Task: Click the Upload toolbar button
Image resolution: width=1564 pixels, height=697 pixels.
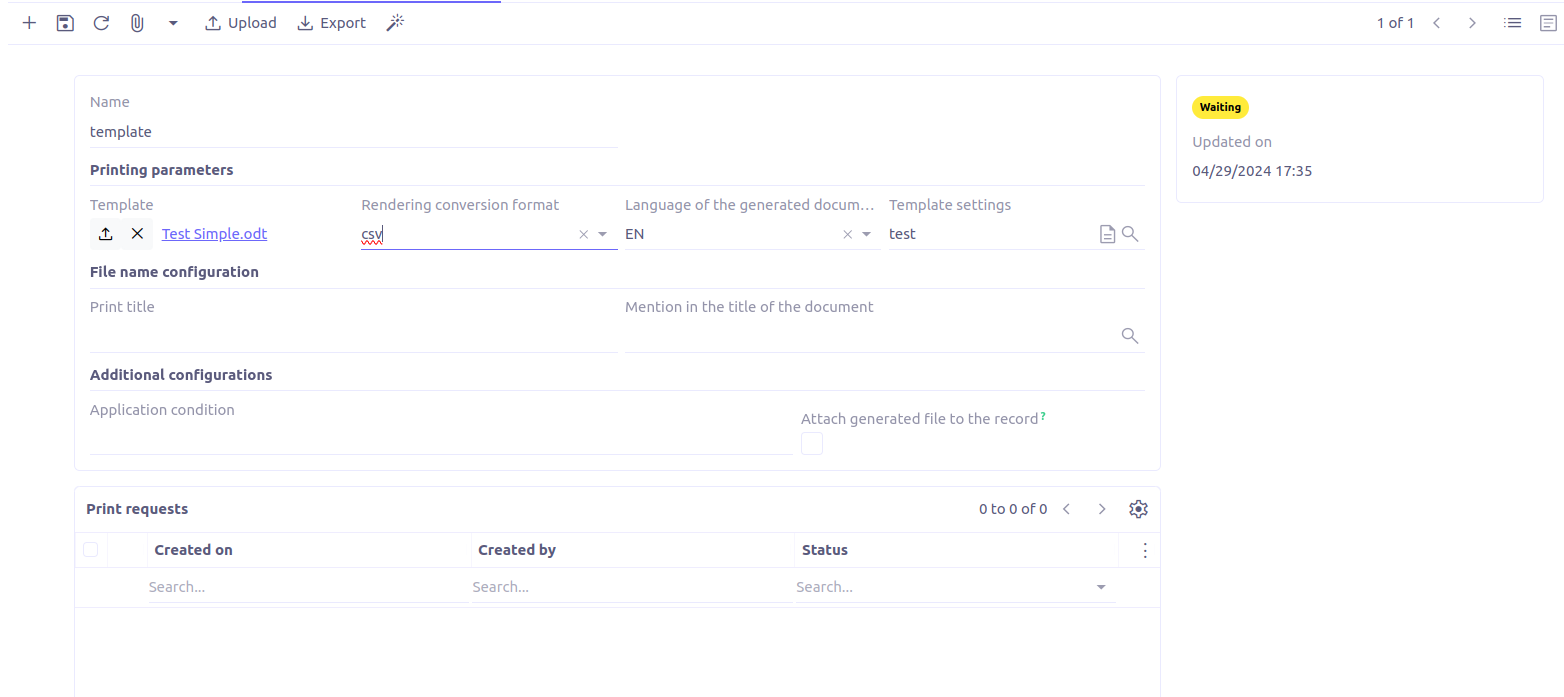Action: coord(240,23)
